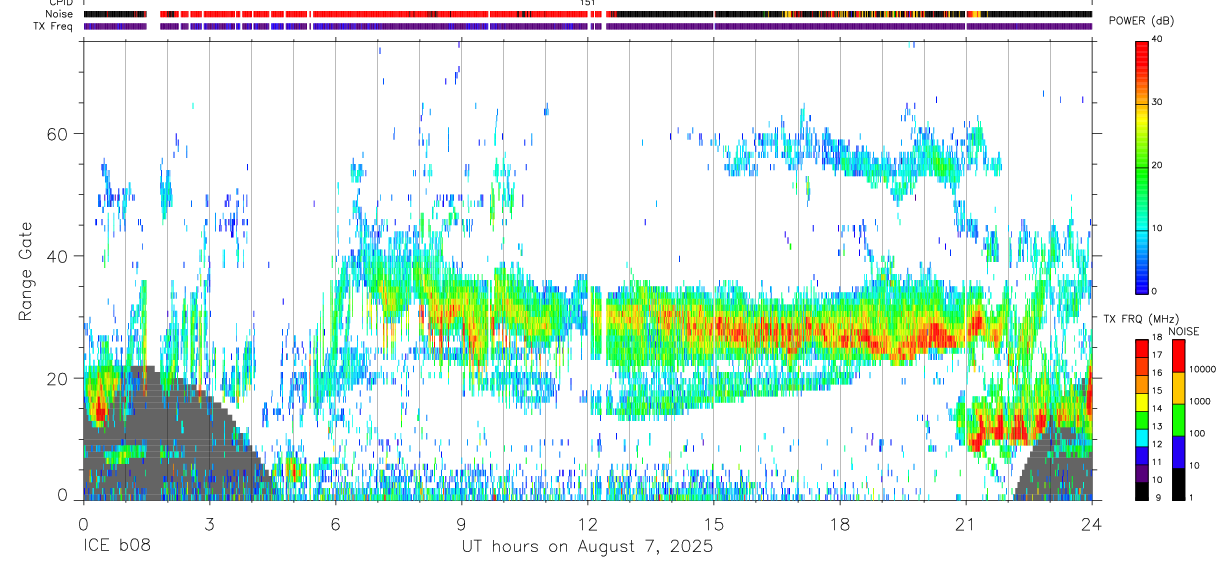Select the TX FRQ legend color bar

(x=1142, y=420)
